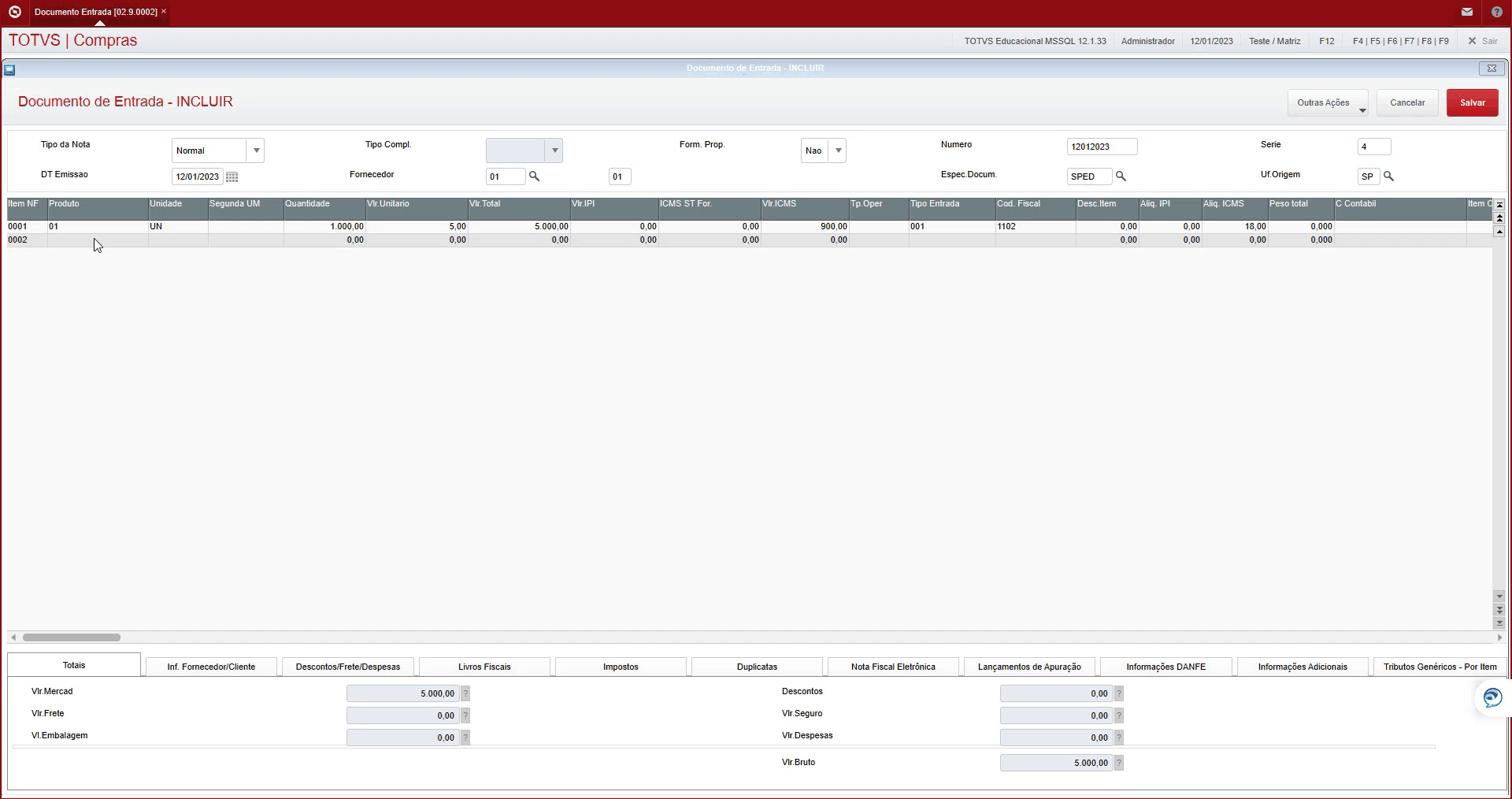This screenshot has height=799, width=1512.
Task: Click the Fornecedor code field
Action: point(505,177)
